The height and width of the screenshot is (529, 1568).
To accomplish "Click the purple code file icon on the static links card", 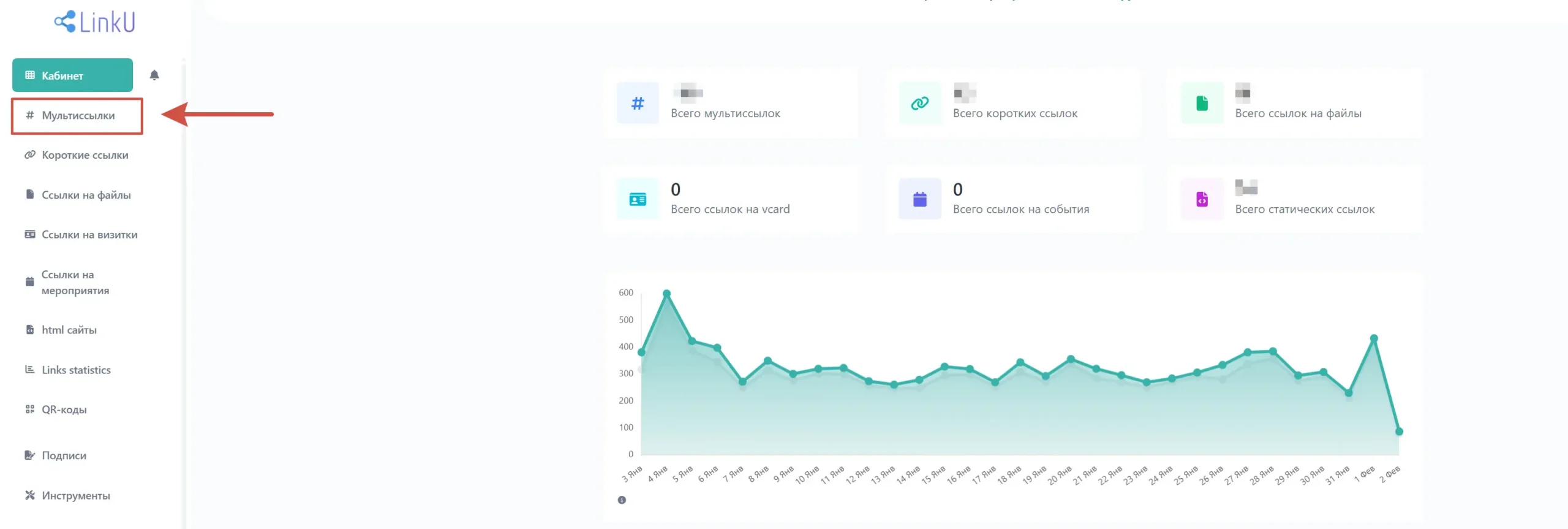I will (1202, 199).
